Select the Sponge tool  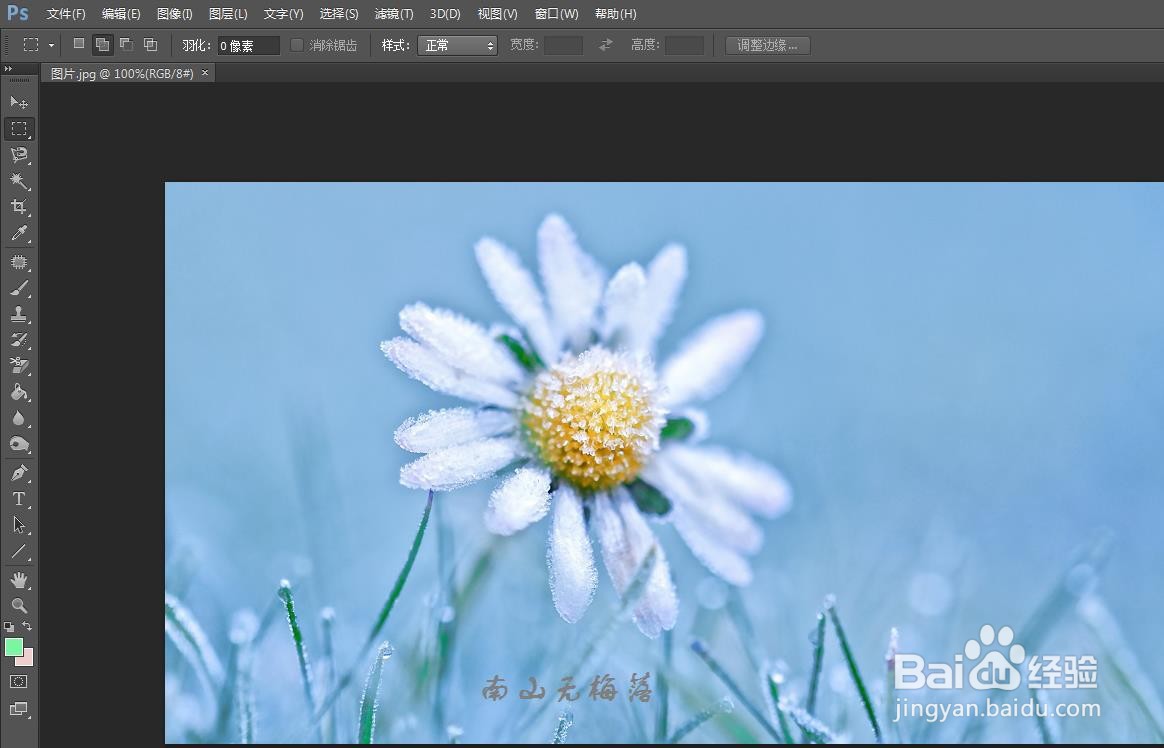[x=19, y=444]
